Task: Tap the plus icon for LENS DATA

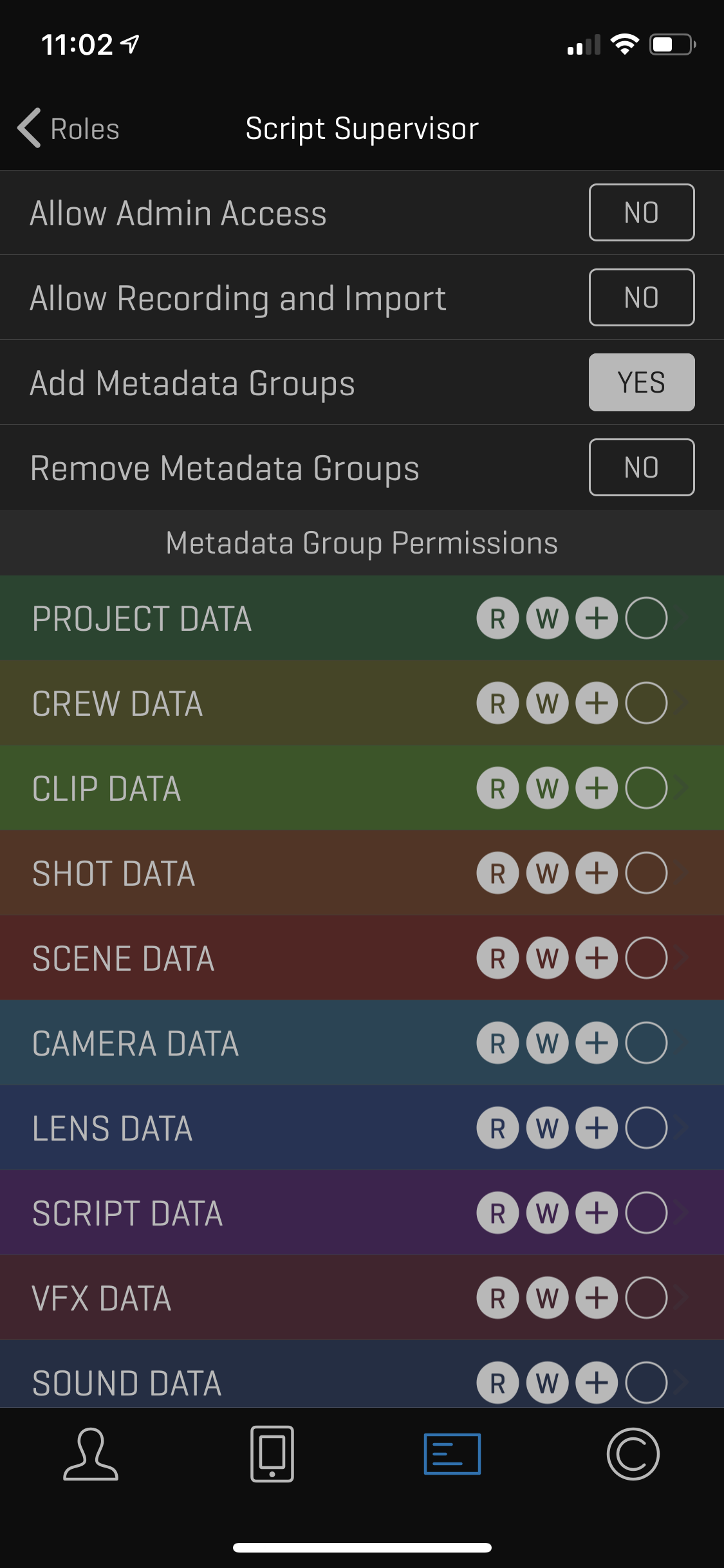Action: point(597,1128)
